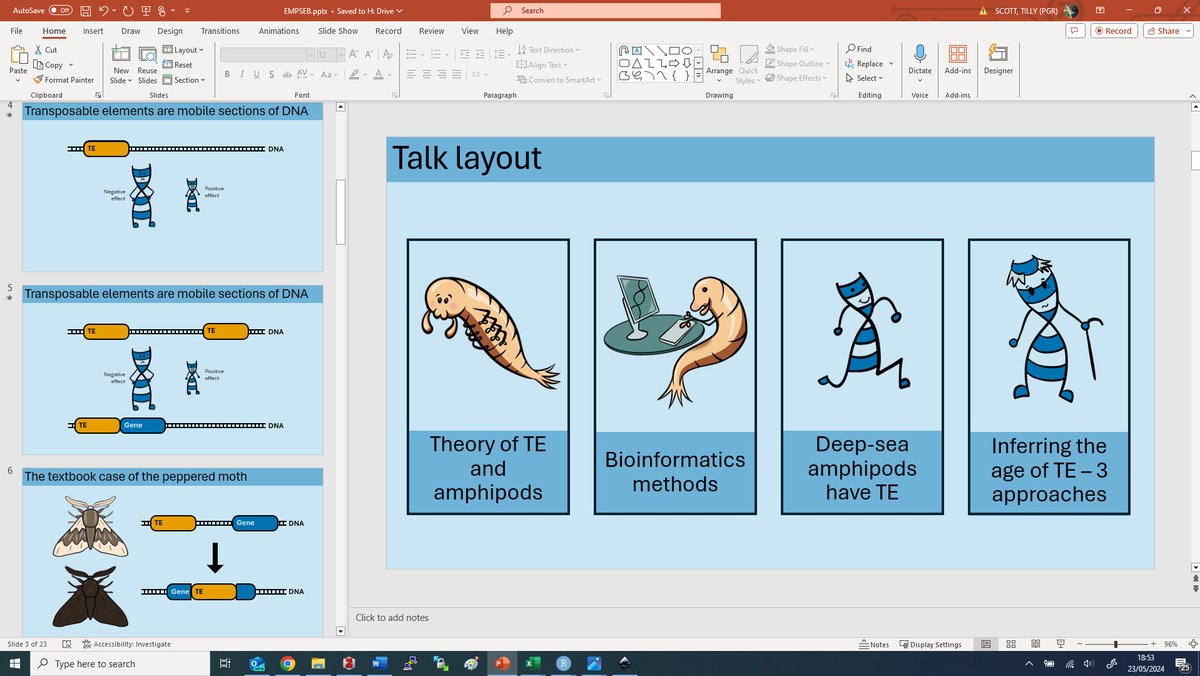Switch to the Transitions tab
Viewport: 1200px width, 676px height.
220,31
